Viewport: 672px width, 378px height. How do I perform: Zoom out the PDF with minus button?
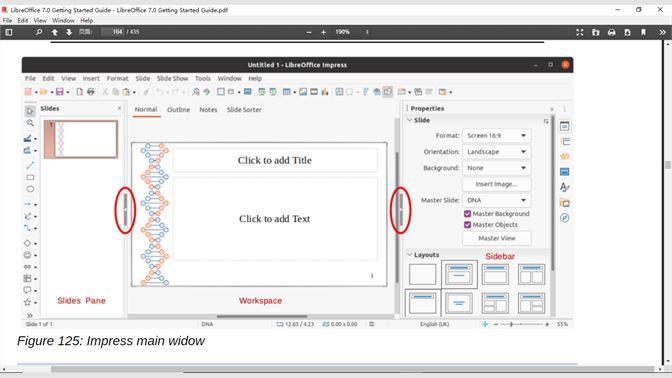point(309,32)
